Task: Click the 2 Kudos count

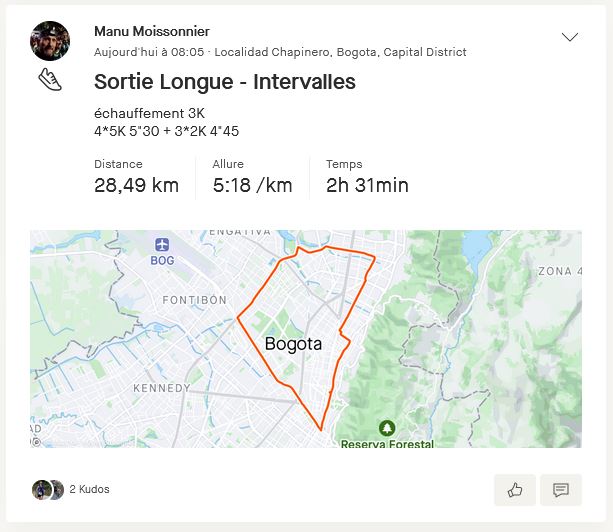Action: [89, 490]
